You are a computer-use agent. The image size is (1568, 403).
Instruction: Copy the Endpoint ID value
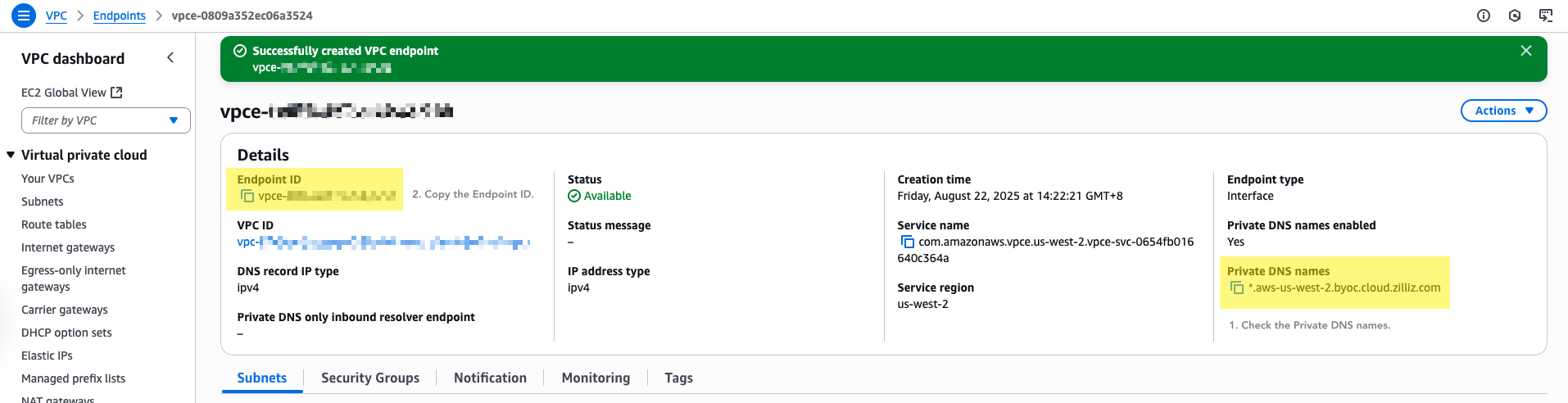[x=247, y=196]
